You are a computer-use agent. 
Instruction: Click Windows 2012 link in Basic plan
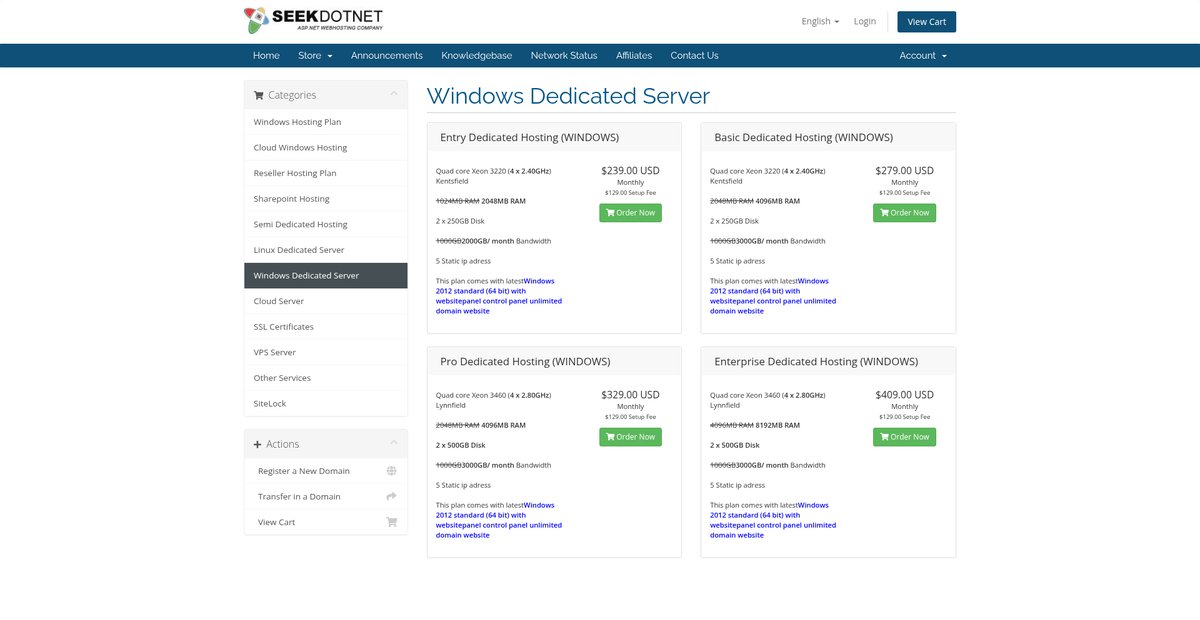(773, 296)
